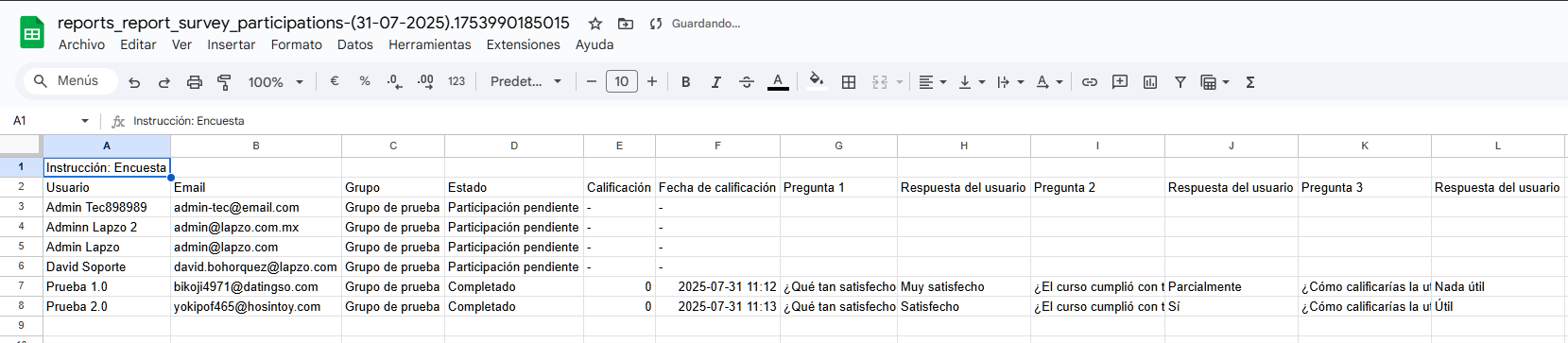Open the fill color bucket
This screenshot has height=343, width=1568.
pyautogui.click(x=817, y=80)
